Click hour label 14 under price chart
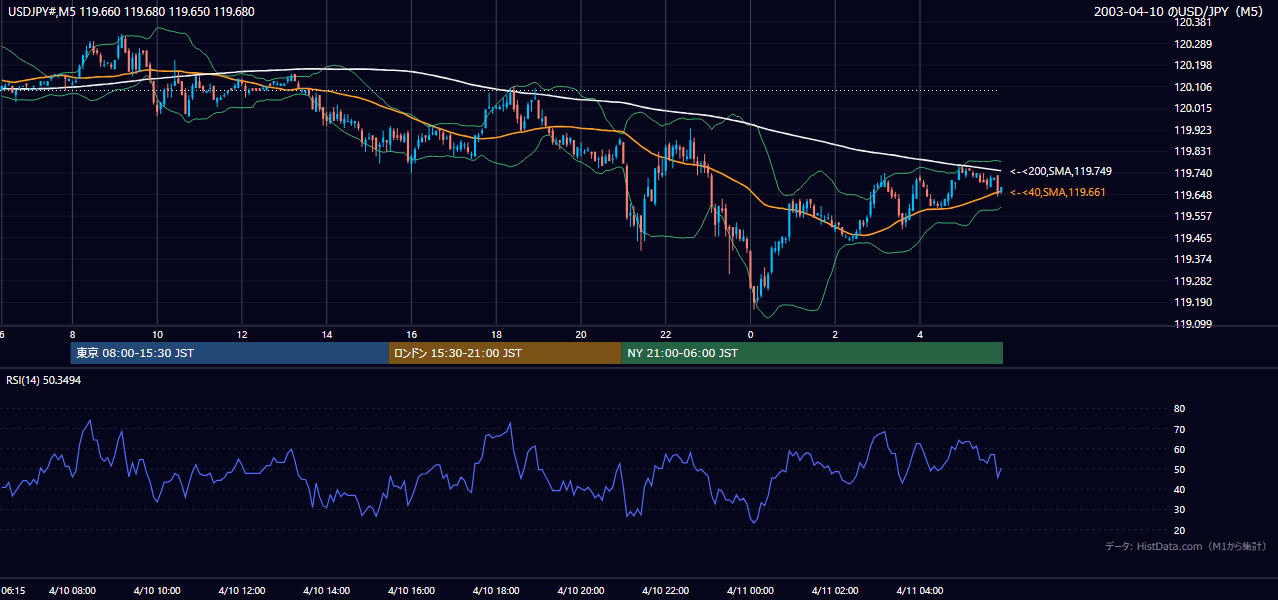The width and height of the screenshot is (1278, 600). (327, 333)
